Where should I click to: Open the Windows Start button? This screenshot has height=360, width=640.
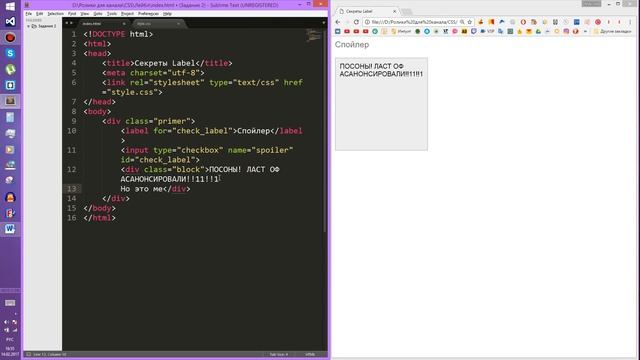click(x=10, y=6)
